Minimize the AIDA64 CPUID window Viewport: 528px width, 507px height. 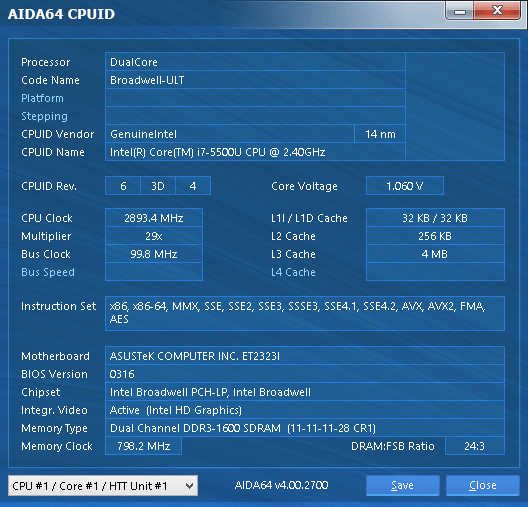coord(460,11)
